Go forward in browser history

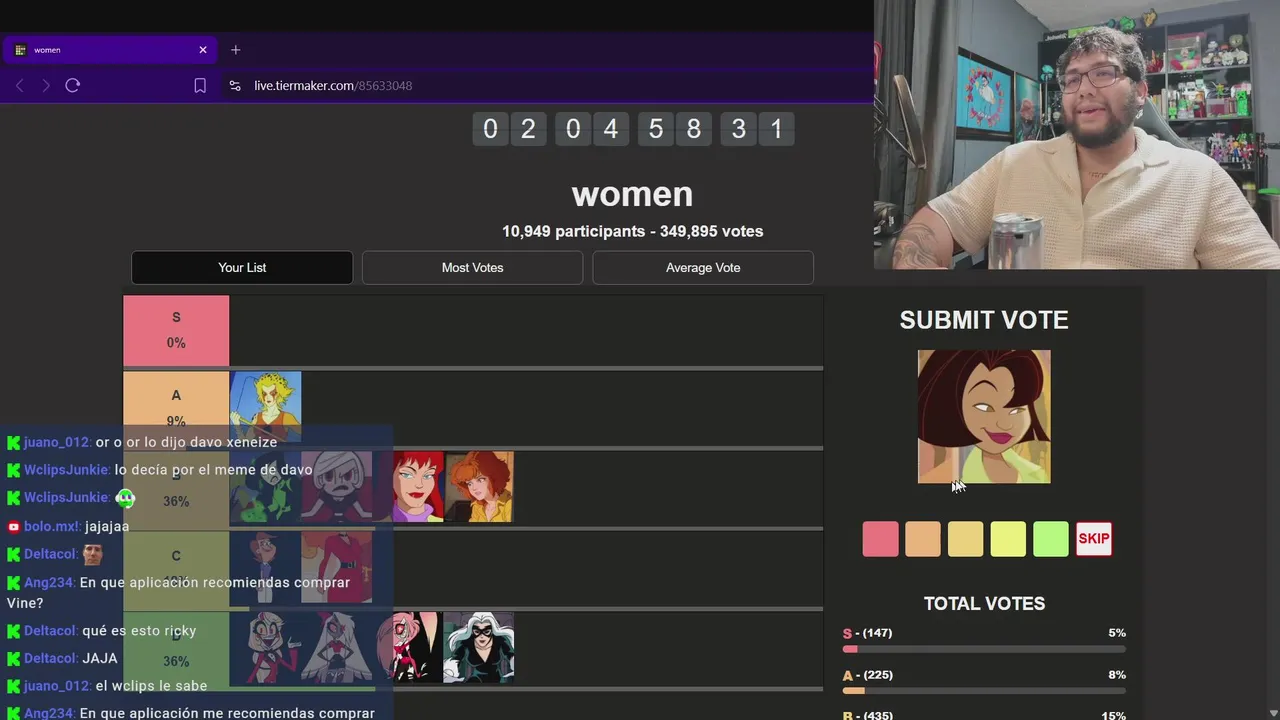(x=46, y=86)
